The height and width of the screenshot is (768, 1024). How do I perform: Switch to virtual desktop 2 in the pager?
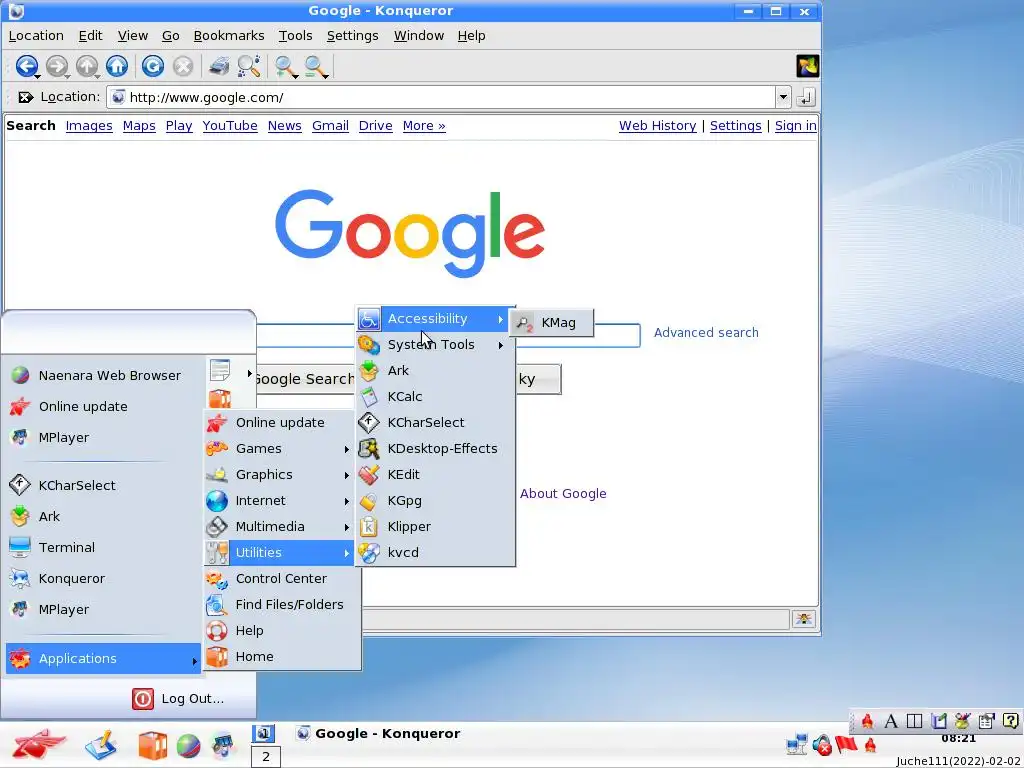click(x=266, y=757)
